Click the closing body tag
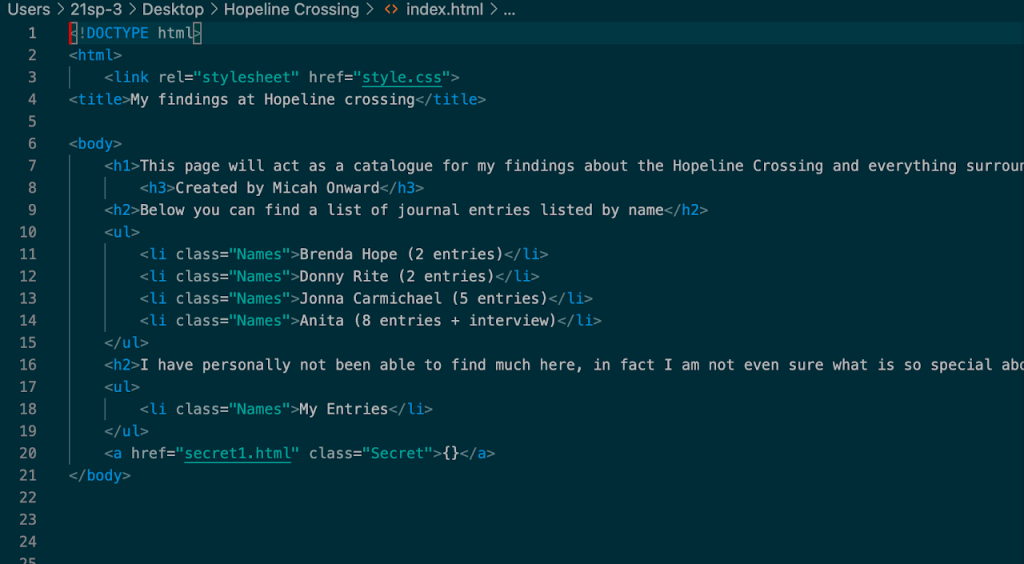Viewport: 1024px width, 564px height. [100, 475]
